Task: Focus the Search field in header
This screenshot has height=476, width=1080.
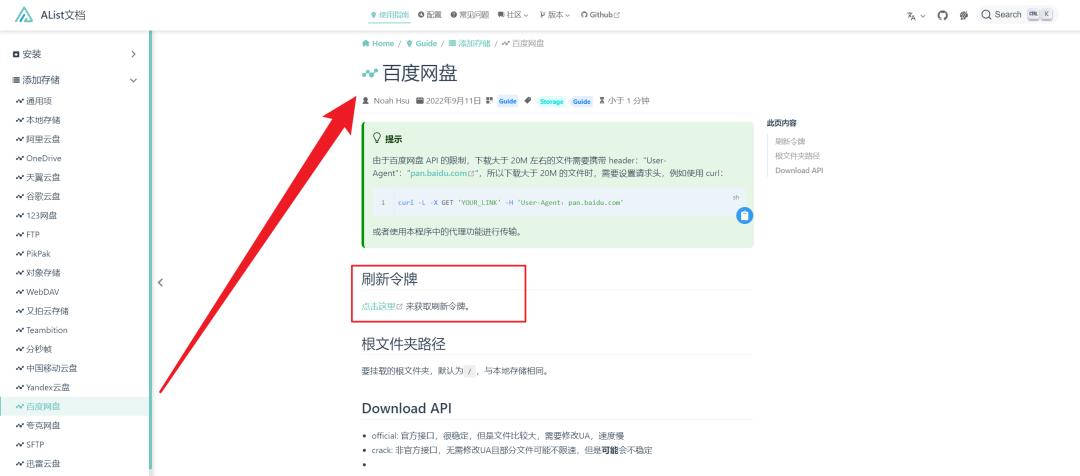Action: [1016, 14]
